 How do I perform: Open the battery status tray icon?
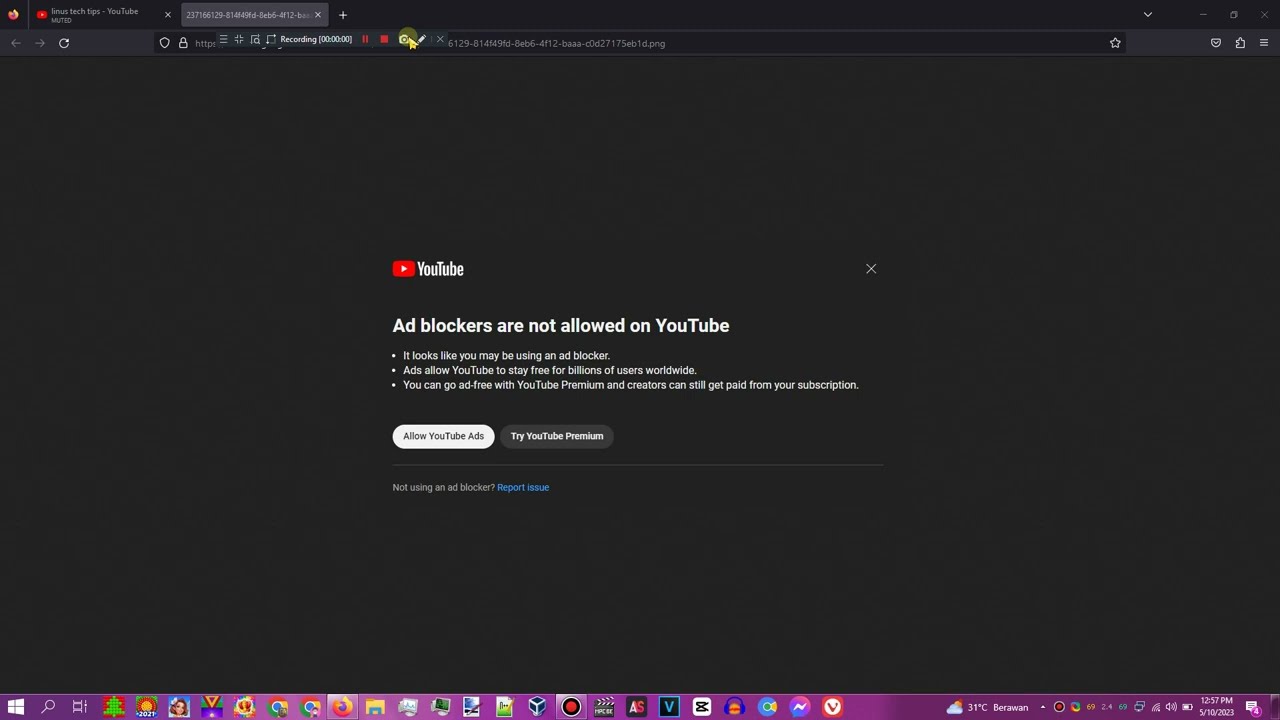[x=1187, y=707]
